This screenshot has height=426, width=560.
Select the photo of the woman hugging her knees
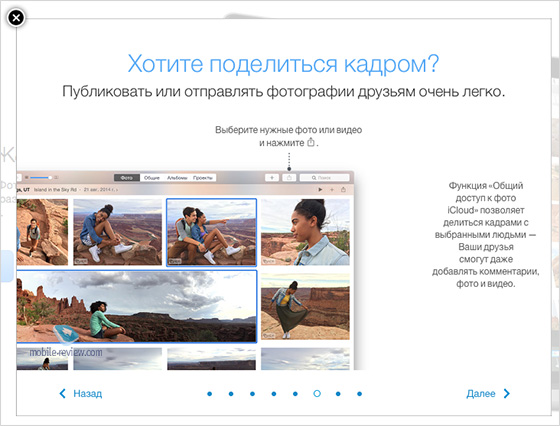tap(118, 232)
